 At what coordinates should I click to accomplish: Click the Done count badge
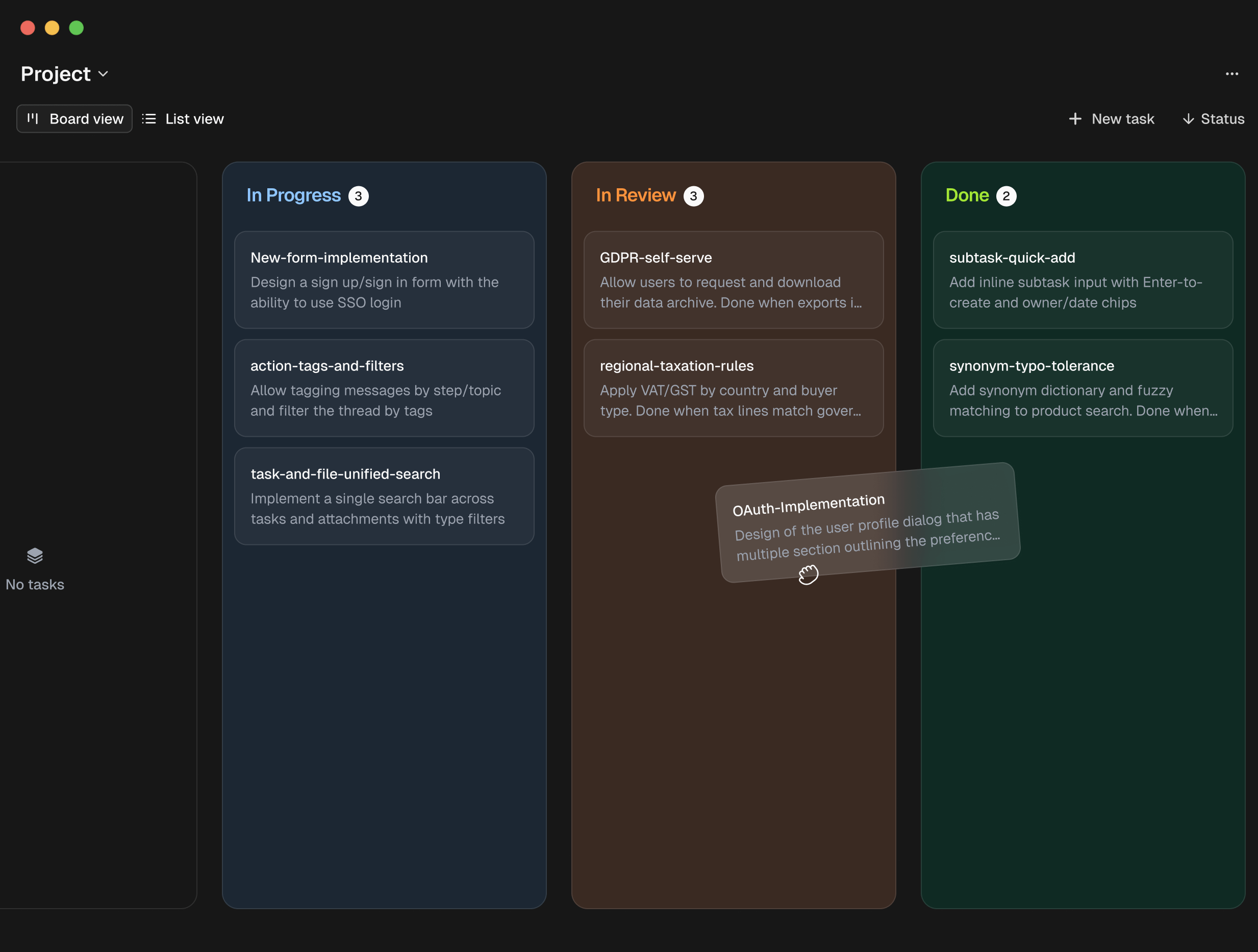(1006, 196)
